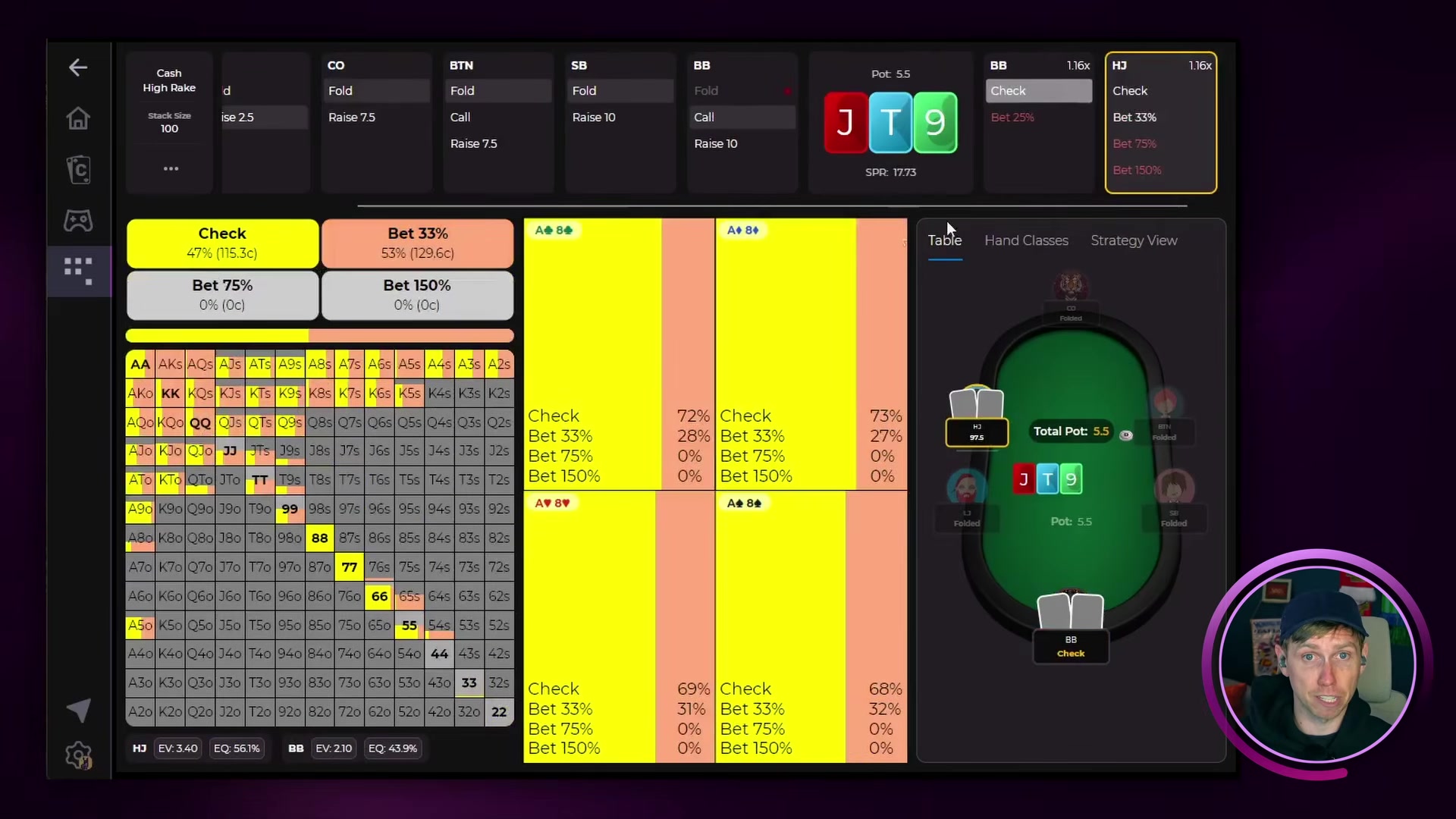1456x819 pixels.
Task: Select the grid matrix icon in sidebar
Action: click(78, 271)
